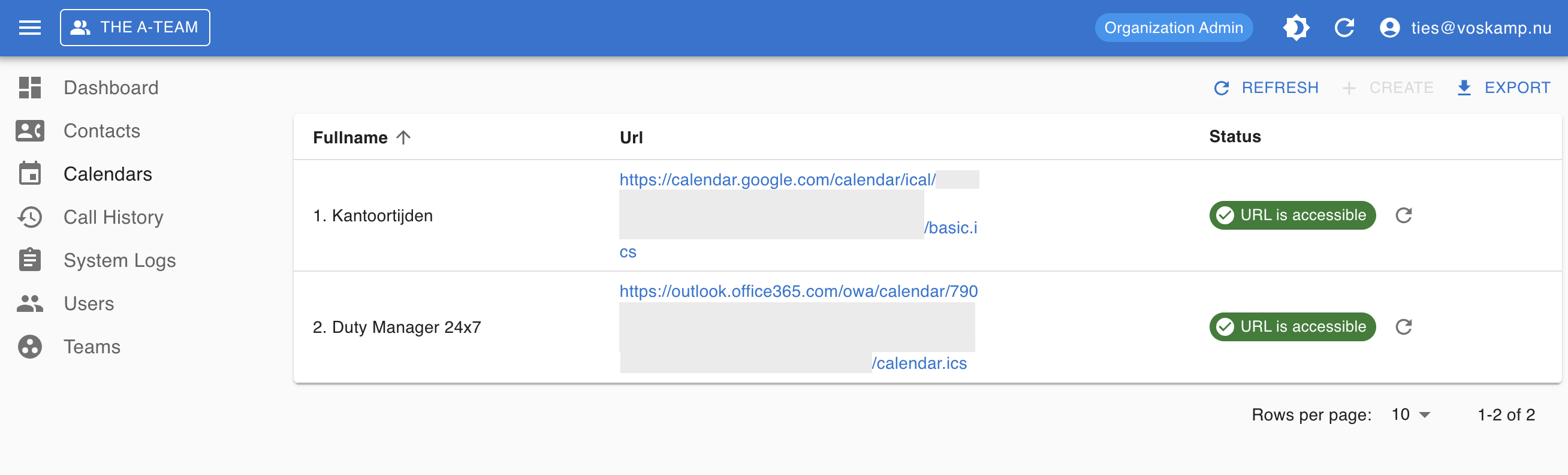Click the Dashboard sidebar icon
Image resolution: width=1568 pixels, height=475 pixels.
tap(30, 88)
